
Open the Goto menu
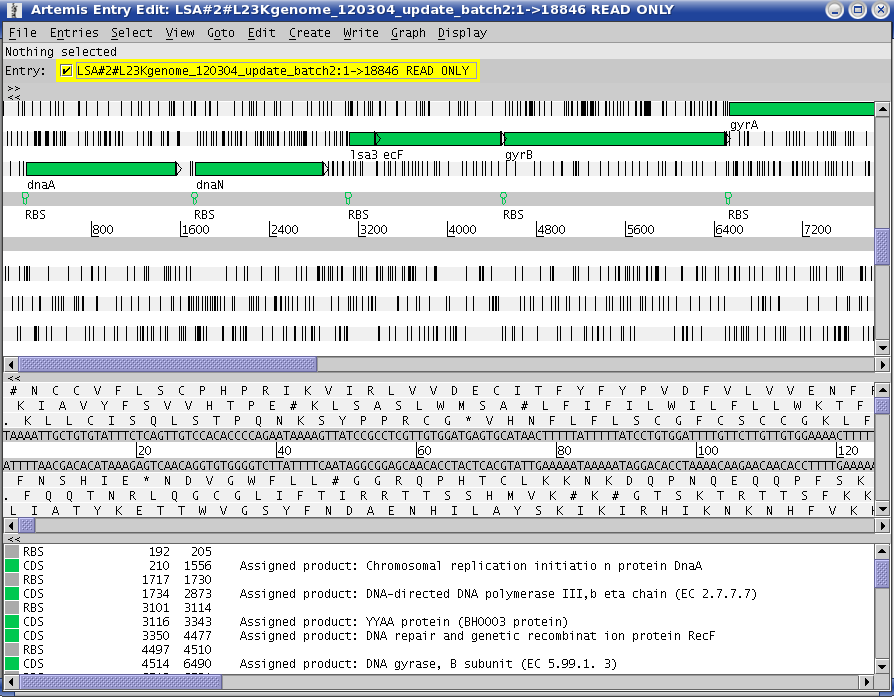pos(221,33)
